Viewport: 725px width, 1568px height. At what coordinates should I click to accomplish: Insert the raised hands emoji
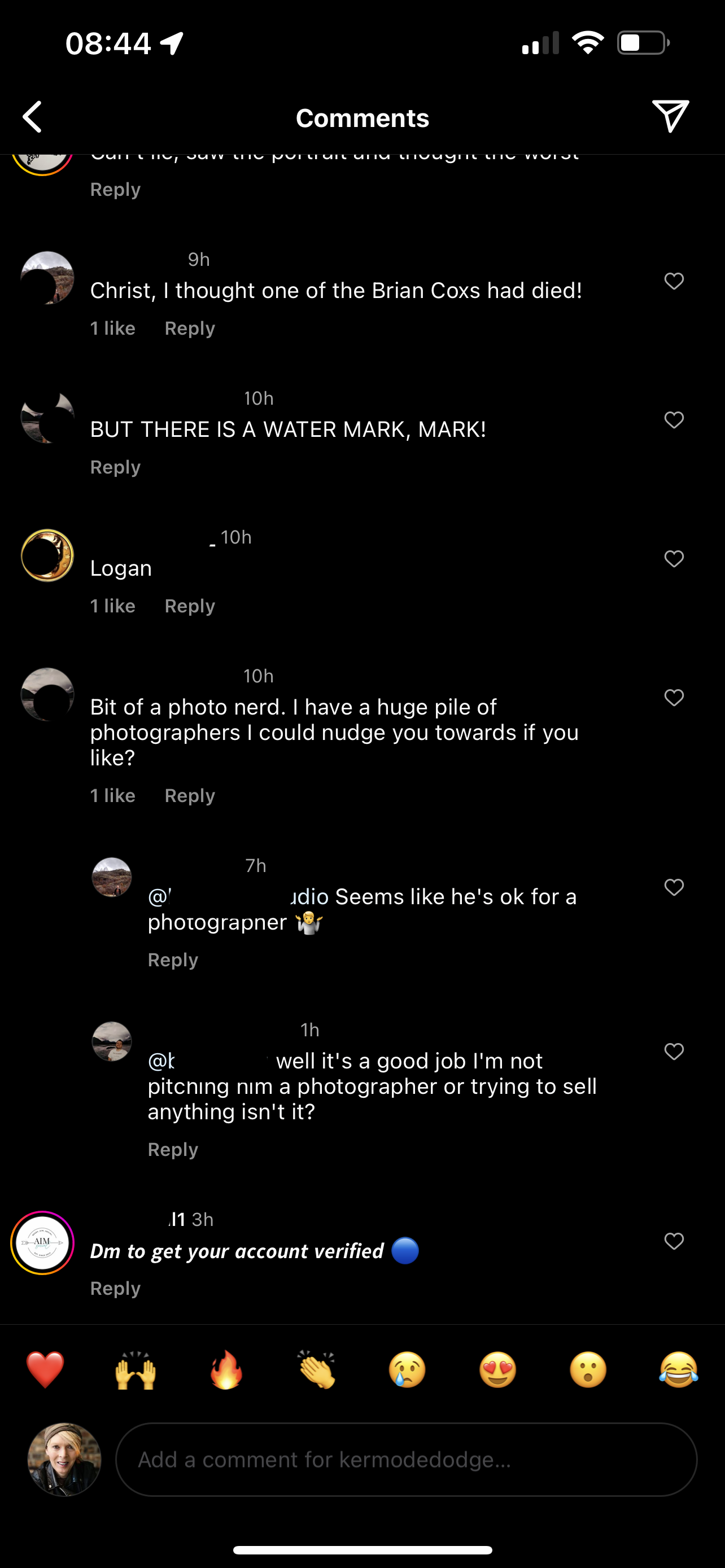coord(136,1370)
